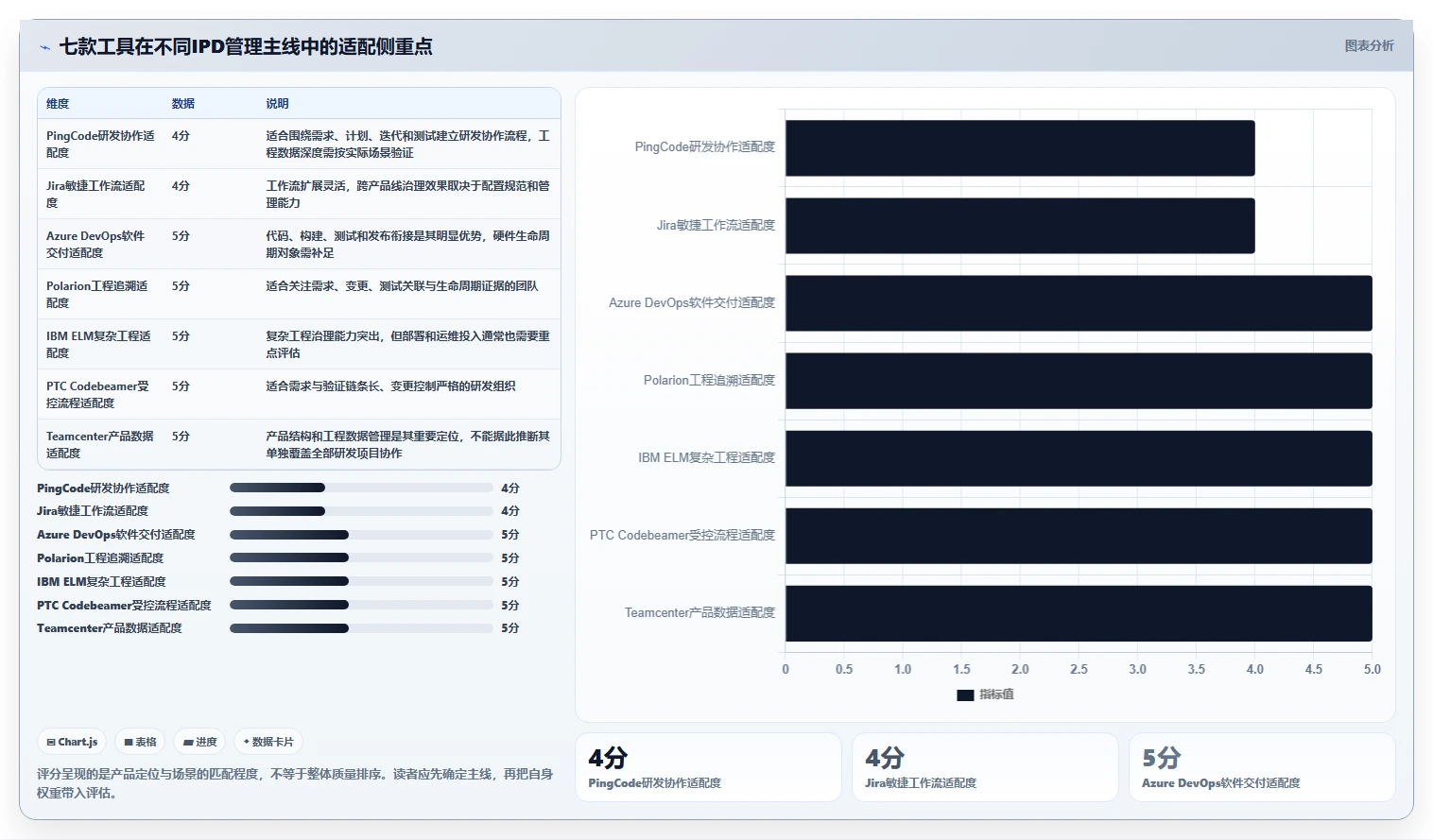Click description starting 工作流扩展灵活
Image resolution: width=1433 pixels, height=840 pixels.
(x=407, y=194)
